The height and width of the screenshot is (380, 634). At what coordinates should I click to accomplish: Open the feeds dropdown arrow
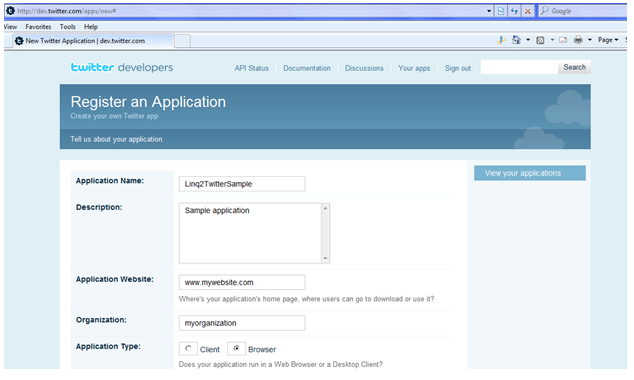pyautogui.click(x=552, y=40)
